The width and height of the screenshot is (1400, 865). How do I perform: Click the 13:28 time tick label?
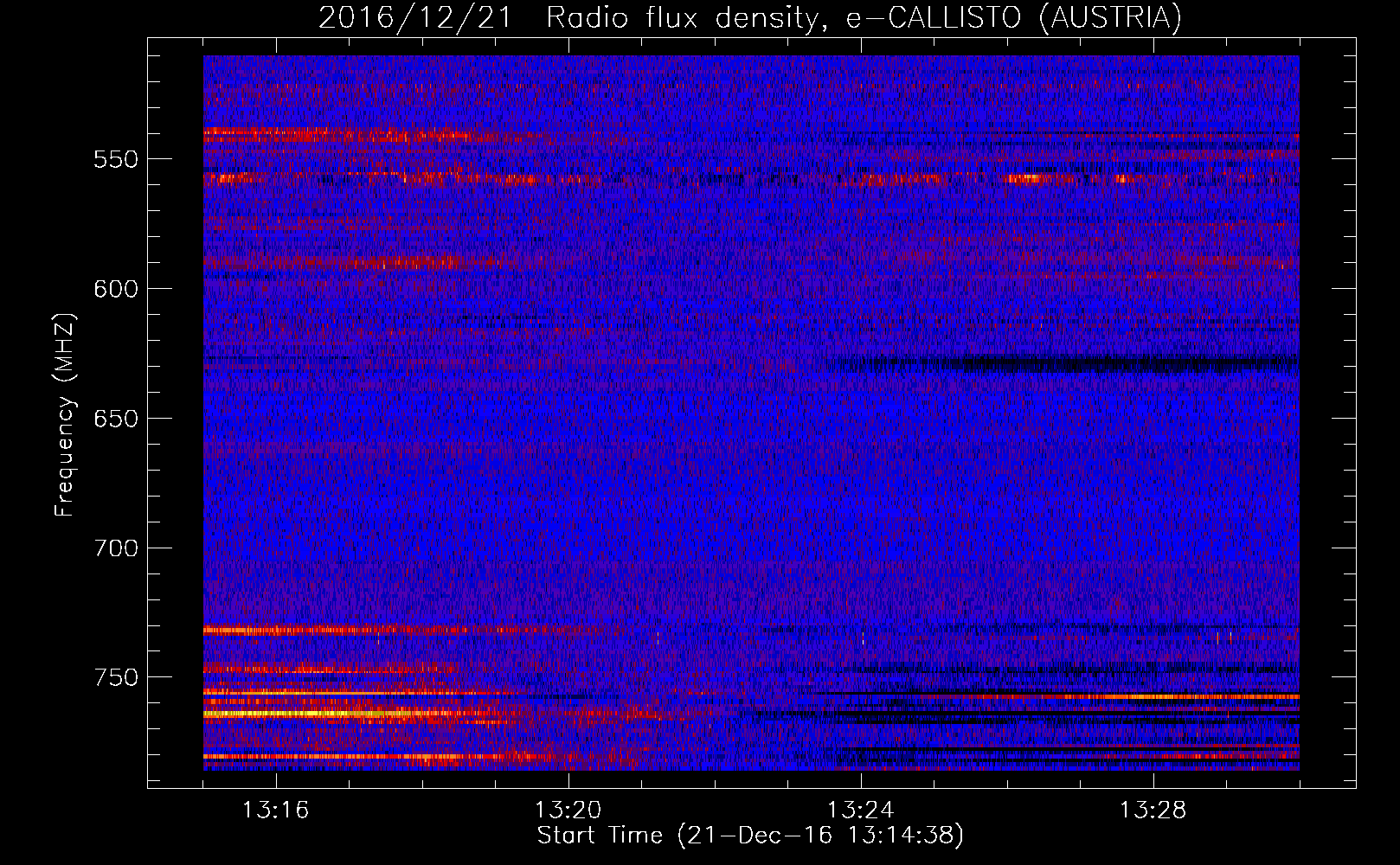[x=1153, y=811]
